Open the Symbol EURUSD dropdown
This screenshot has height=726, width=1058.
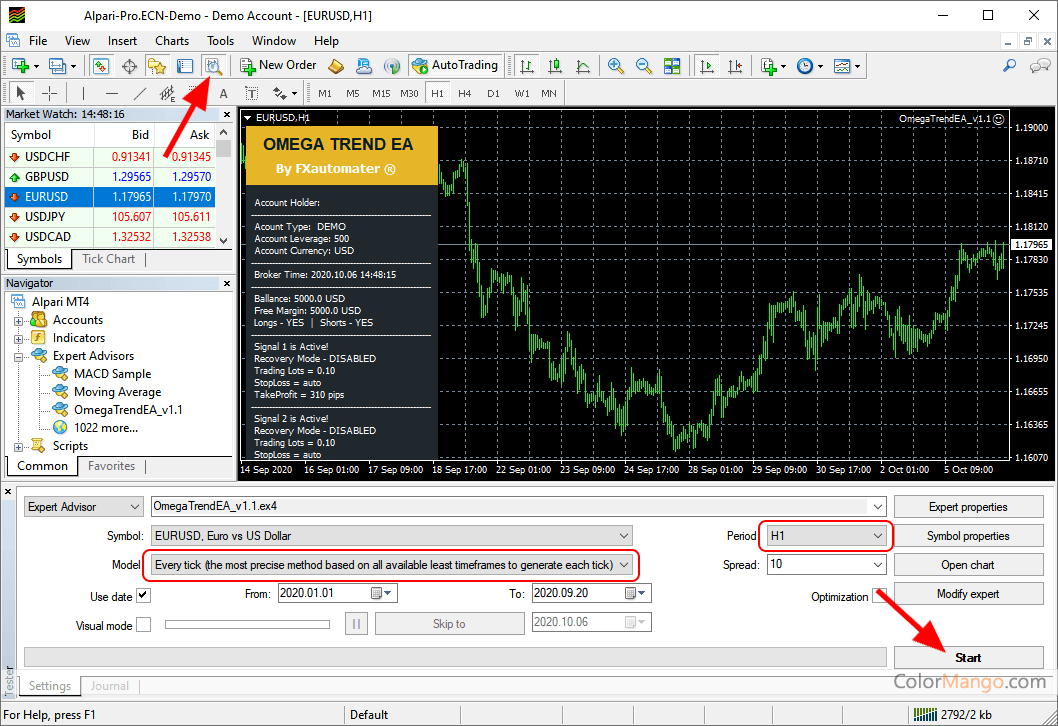pos(392,536)
